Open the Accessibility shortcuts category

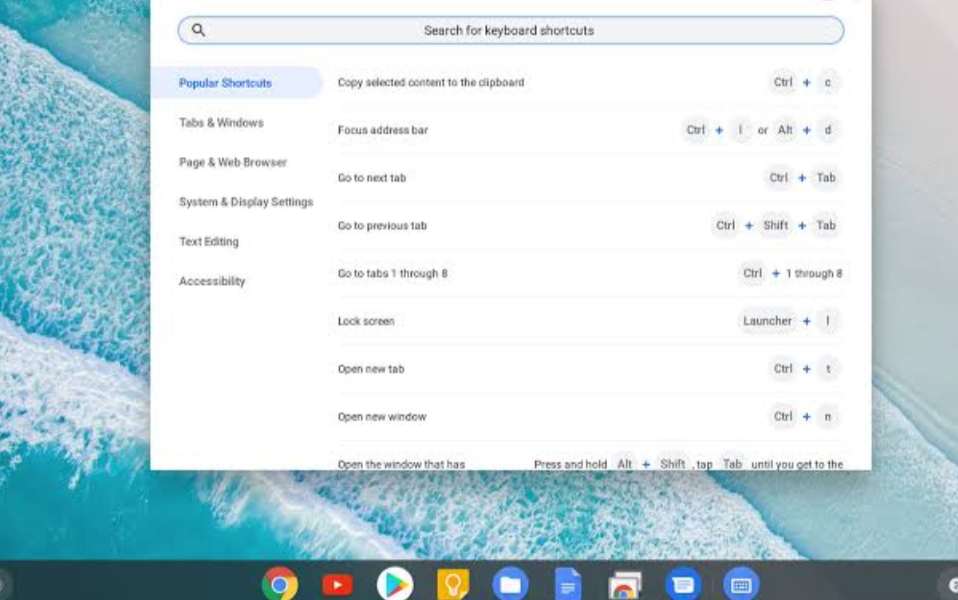(211, 281)
